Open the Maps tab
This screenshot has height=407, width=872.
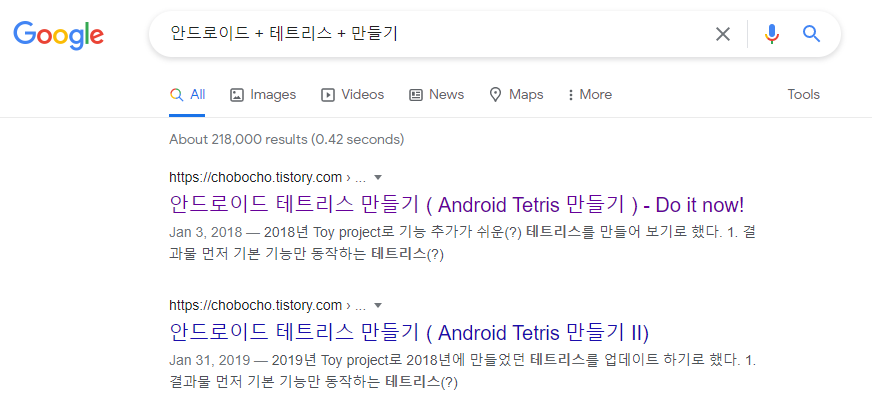pyautogui.click(x=516, y=95)
